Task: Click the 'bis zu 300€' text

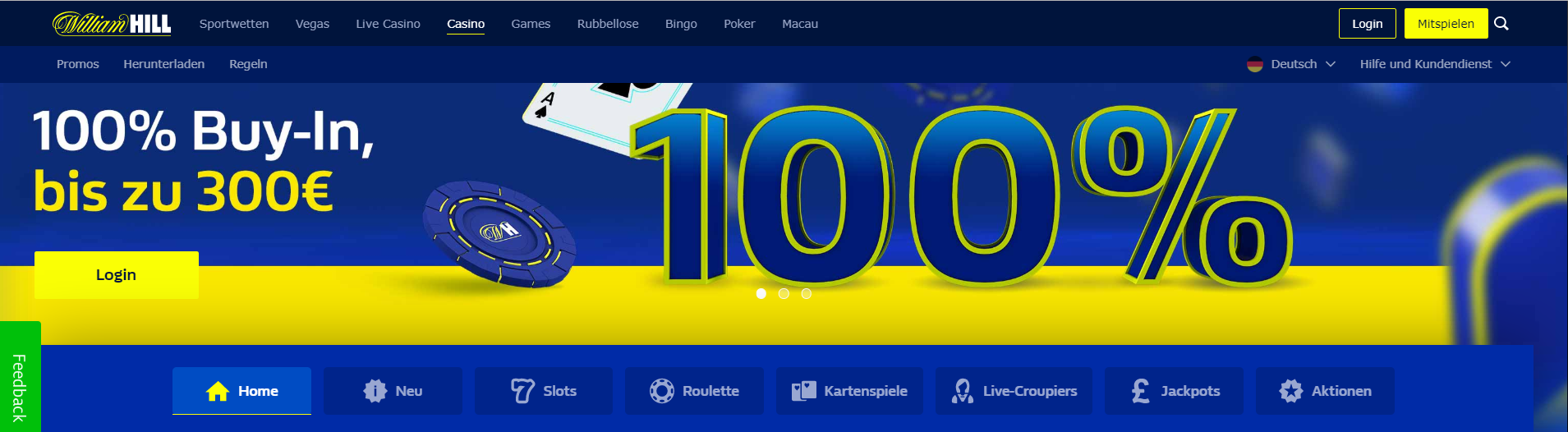Action: 183,191
